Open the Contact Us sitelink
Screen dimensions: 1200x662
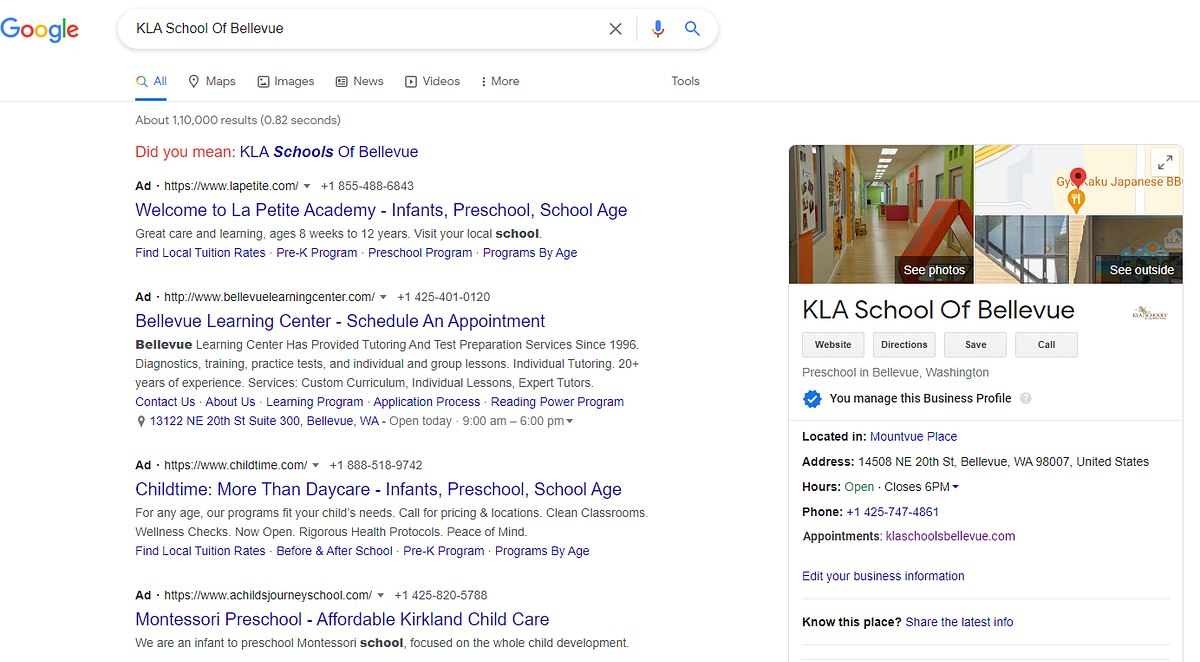pyautogui.click(x=165, y=402)
